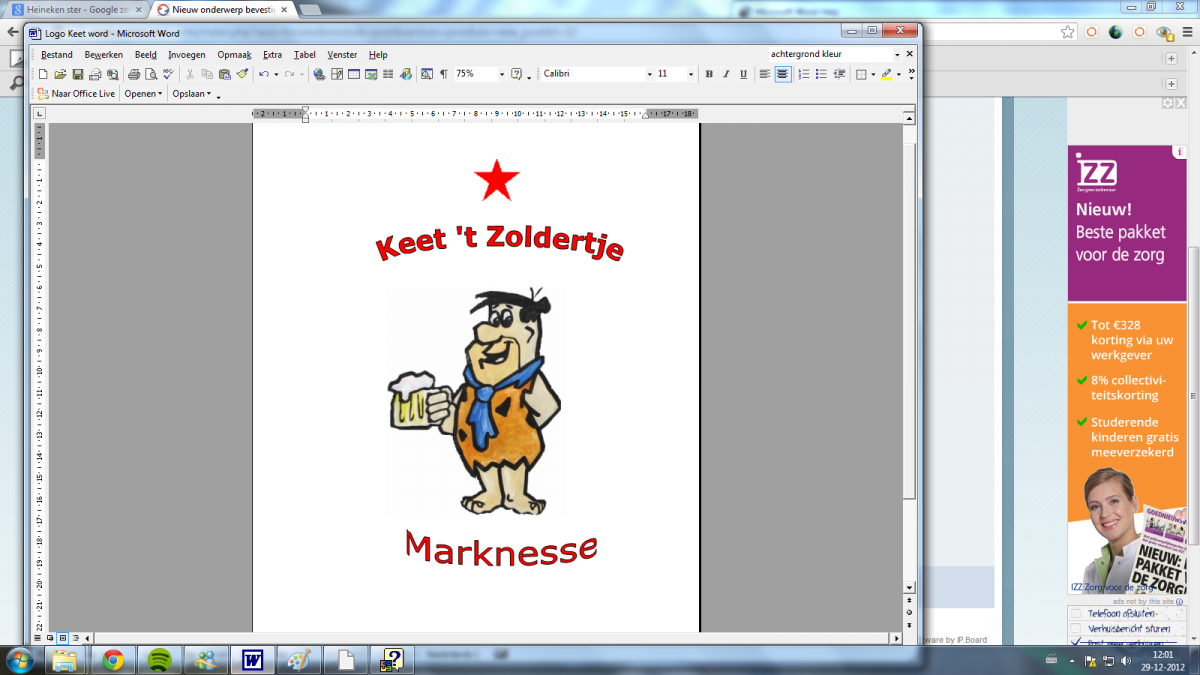Click the decrease indent icon

pyautogui.click(x=839, y=74)
